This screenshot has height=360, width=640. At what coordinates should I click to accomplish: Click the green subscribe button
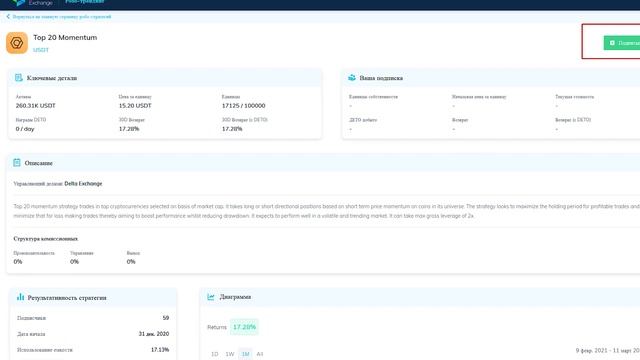(x=622, y=43)
